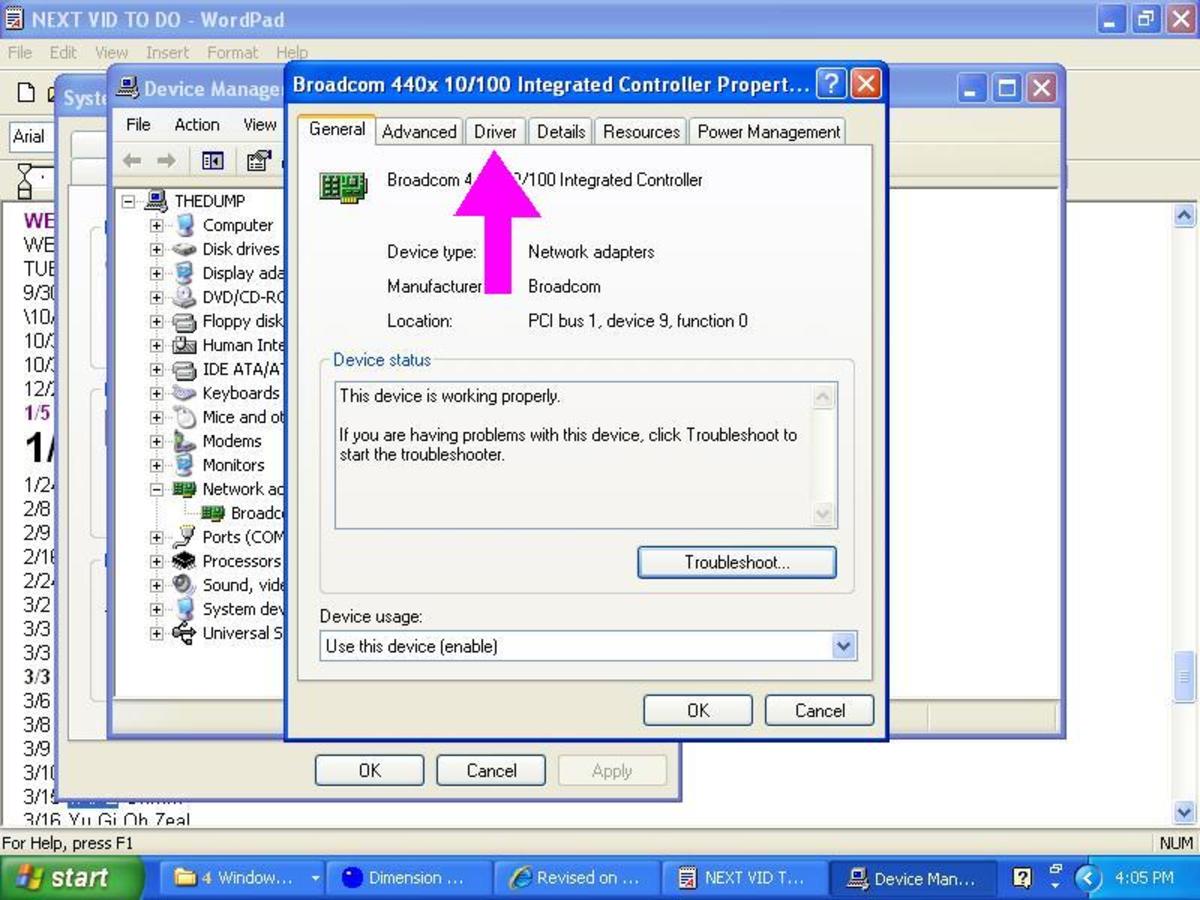
Task: Click the back arrow in Device Manager
Action: [131, 160]
